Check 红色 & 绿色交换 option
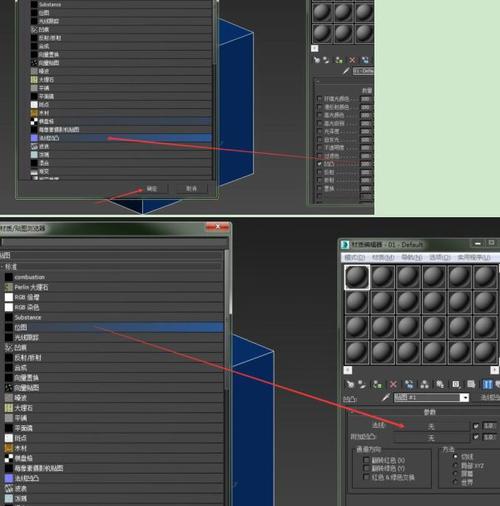 coord(366,477)
